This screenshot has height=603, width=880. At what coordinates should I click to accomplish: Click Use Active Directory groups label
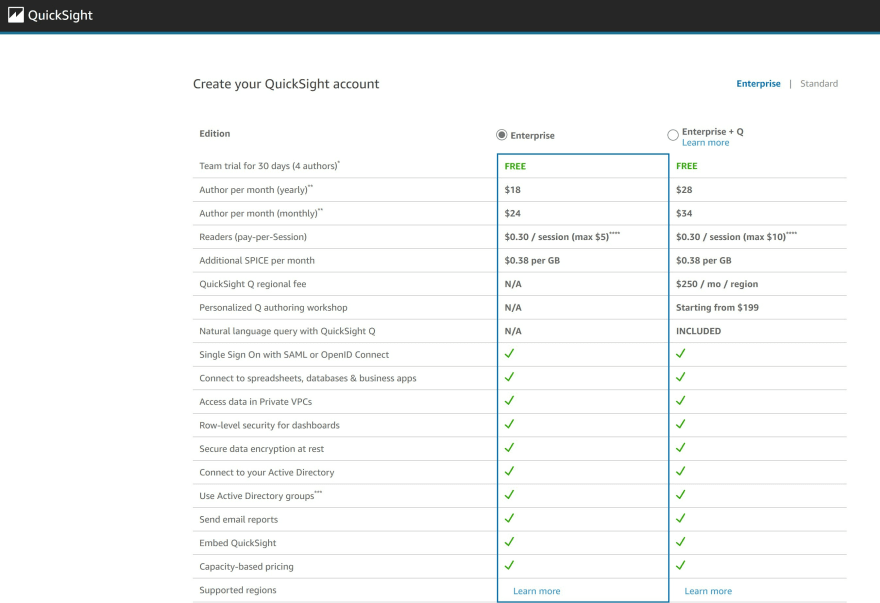(261, 496)
